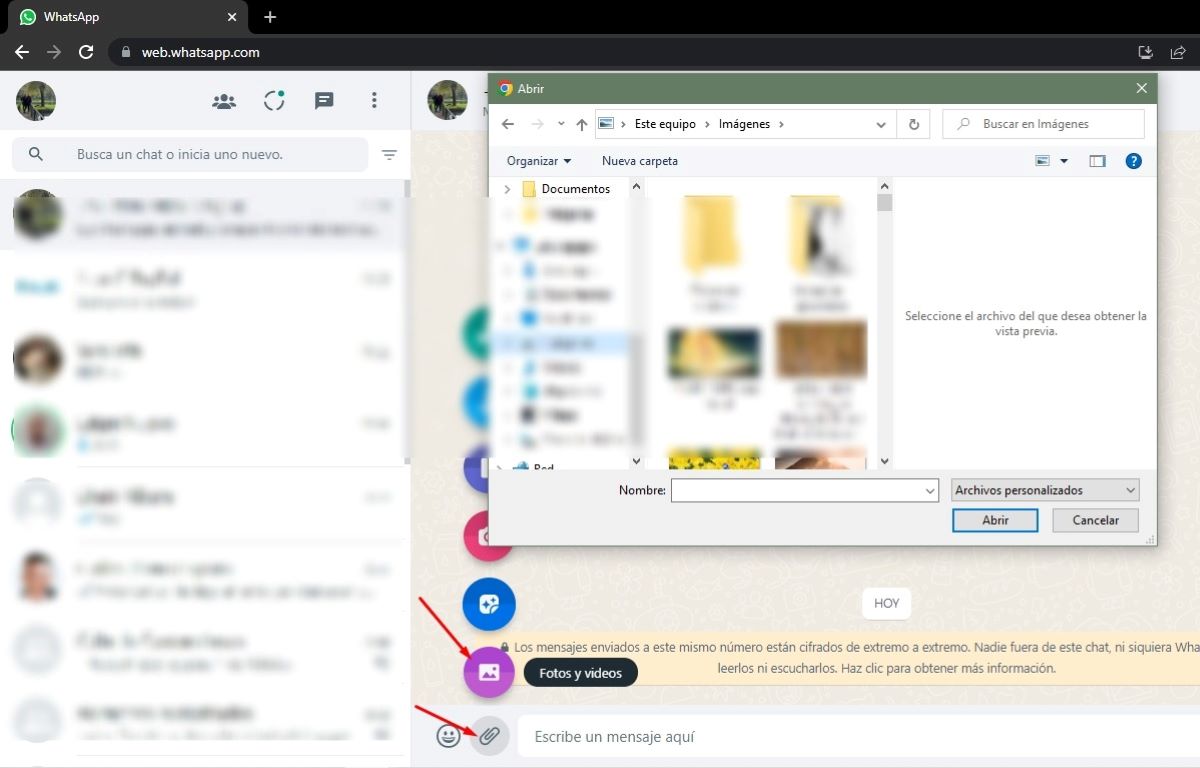Click the web.whatsapp.com address bar

coord(620,52)
